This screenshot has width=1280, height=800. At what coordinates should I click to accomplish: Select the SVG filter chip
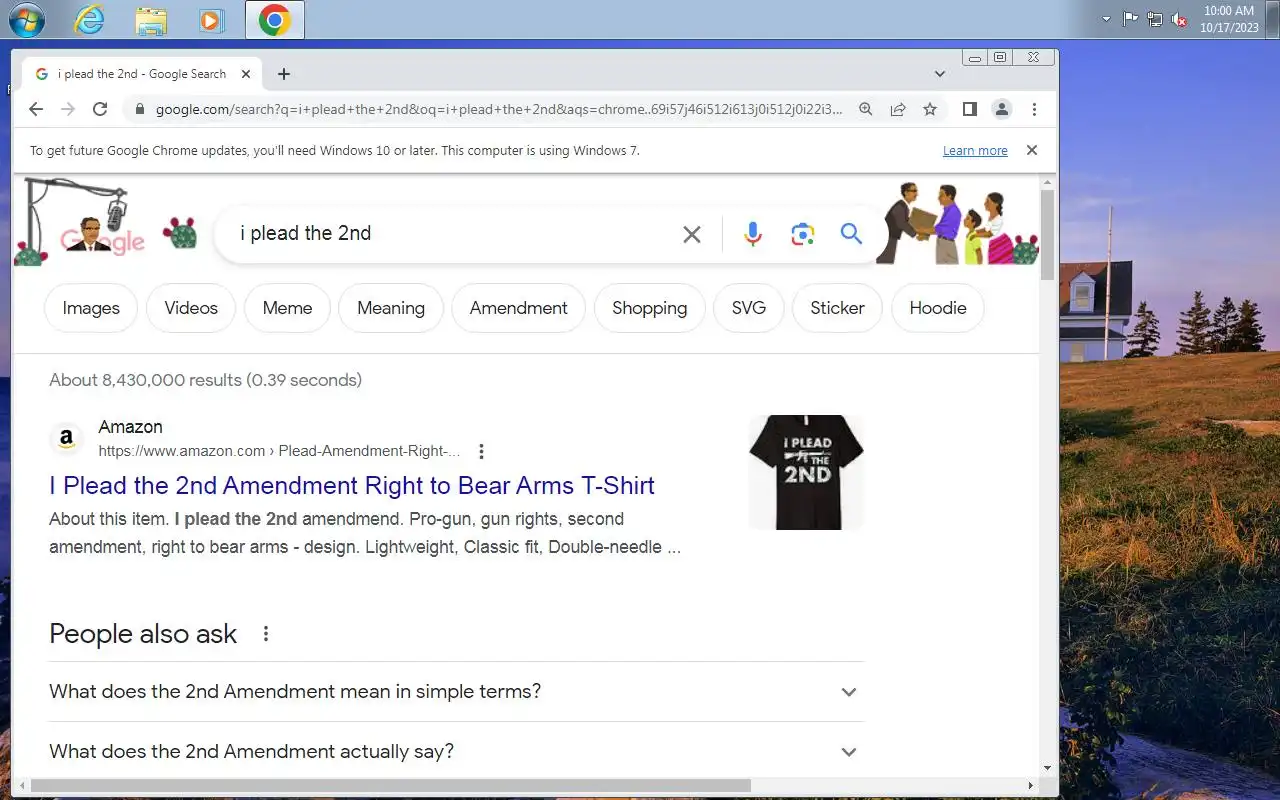click(x=749, y=308)
